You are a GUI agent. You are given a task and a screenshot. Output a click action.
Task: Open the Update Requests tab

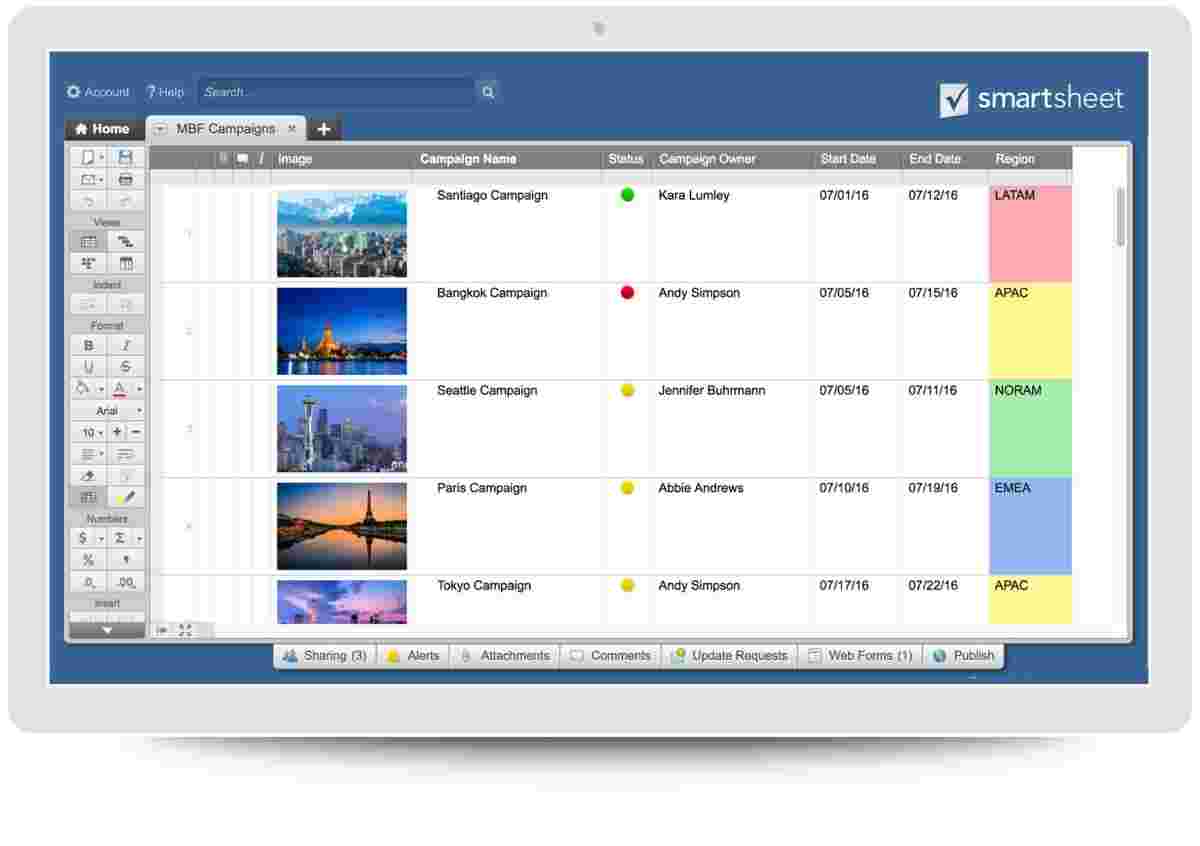(x=729, y=656)
